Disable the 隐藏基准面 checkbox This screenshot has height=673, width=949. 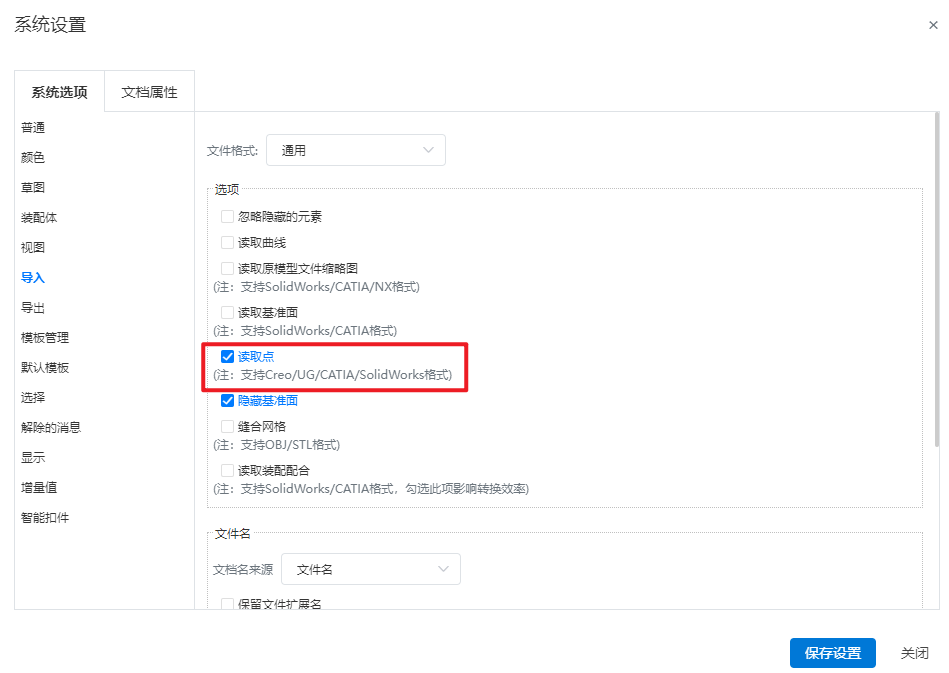click(x=228, y=401)
